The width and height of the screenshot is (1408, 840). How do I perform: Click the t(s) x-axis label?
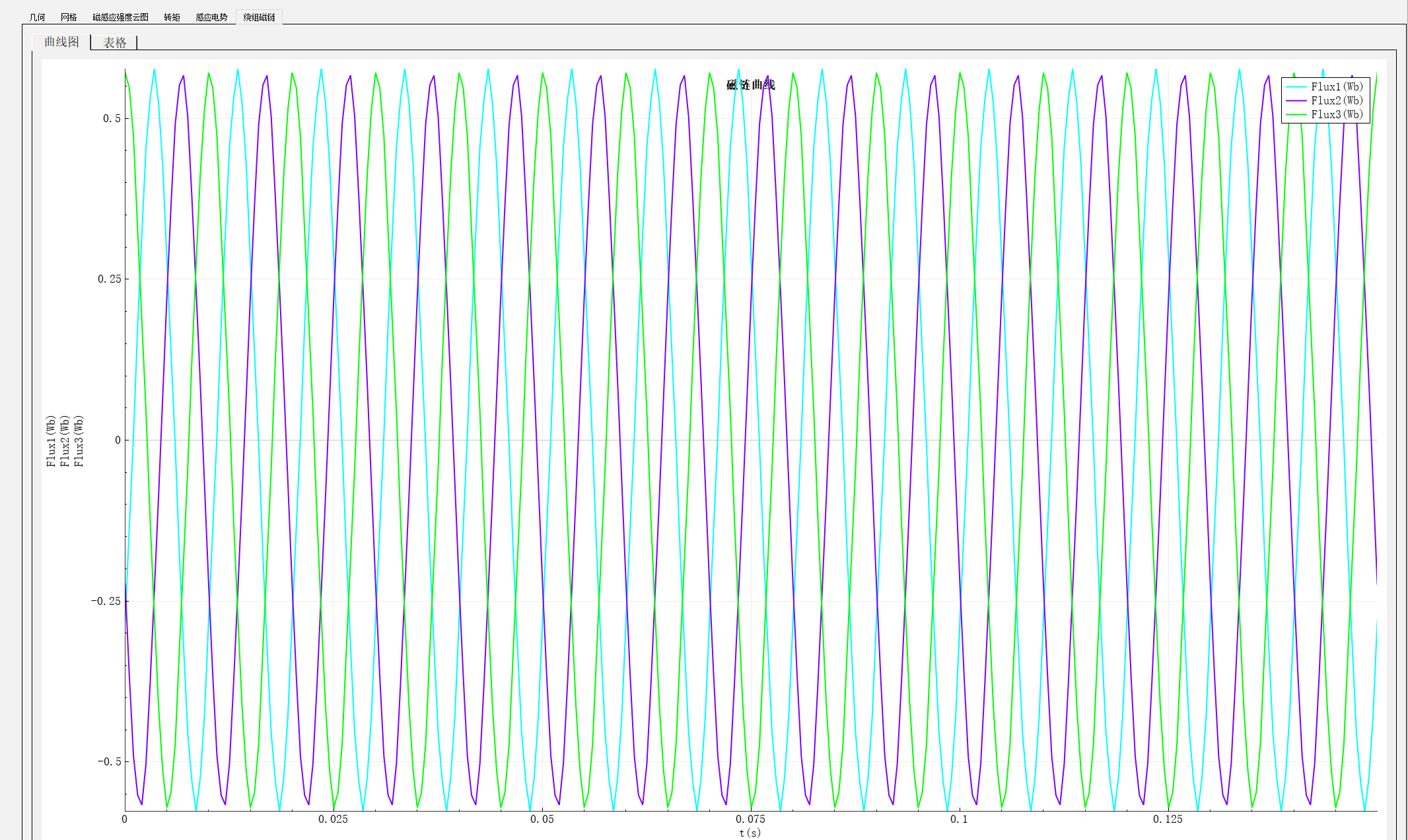click(750, 833)
